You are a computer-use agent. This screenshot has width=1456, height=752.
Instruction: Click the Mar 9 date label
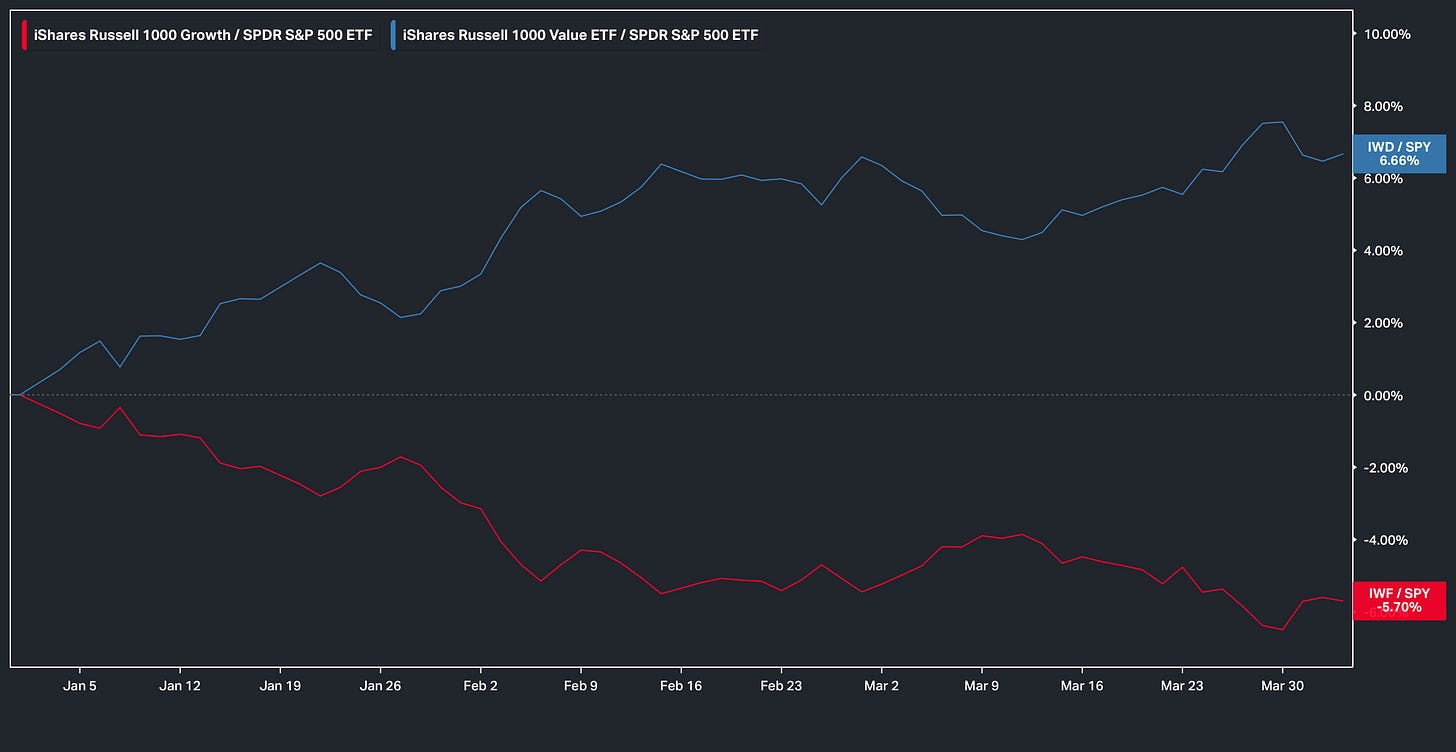click(982, 686)
